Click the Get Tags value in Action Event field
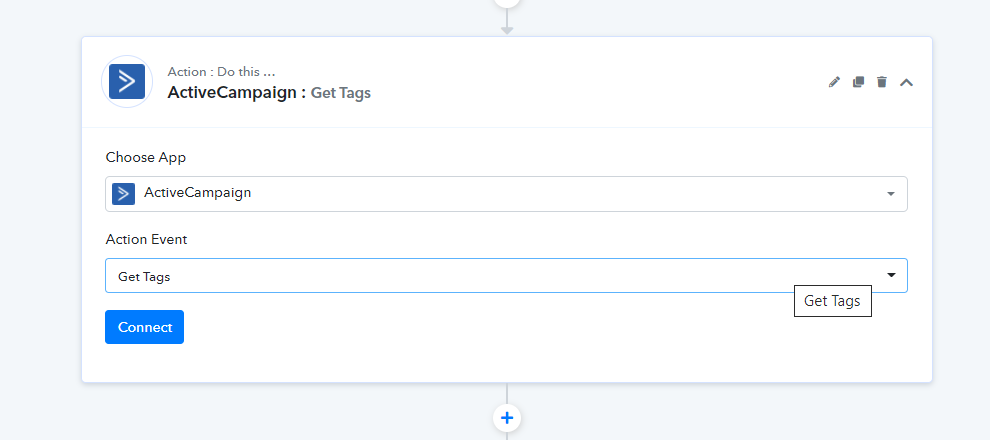 (x=144, y=276)
